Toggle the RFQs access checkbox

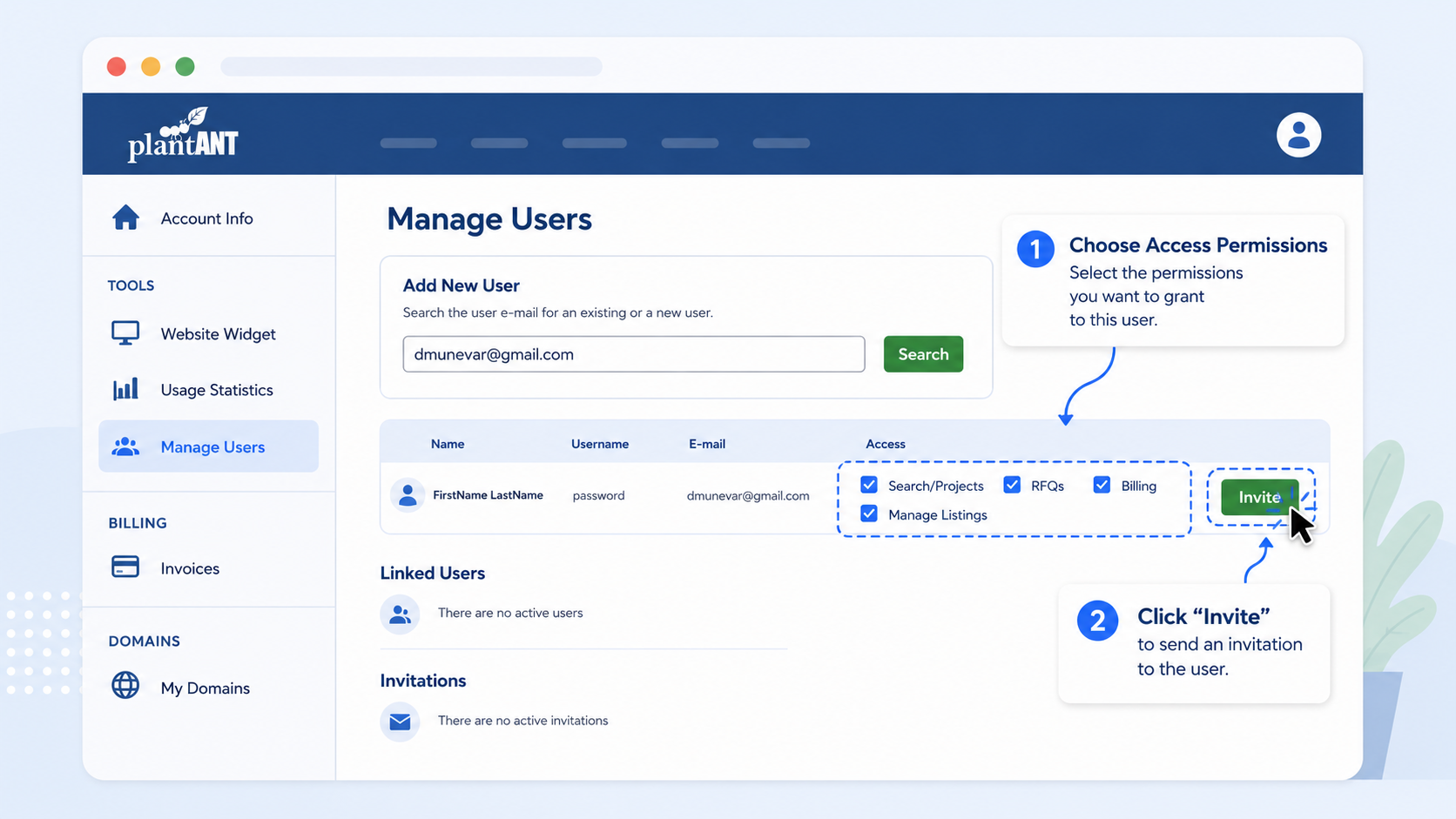[x=1012, y=485]
